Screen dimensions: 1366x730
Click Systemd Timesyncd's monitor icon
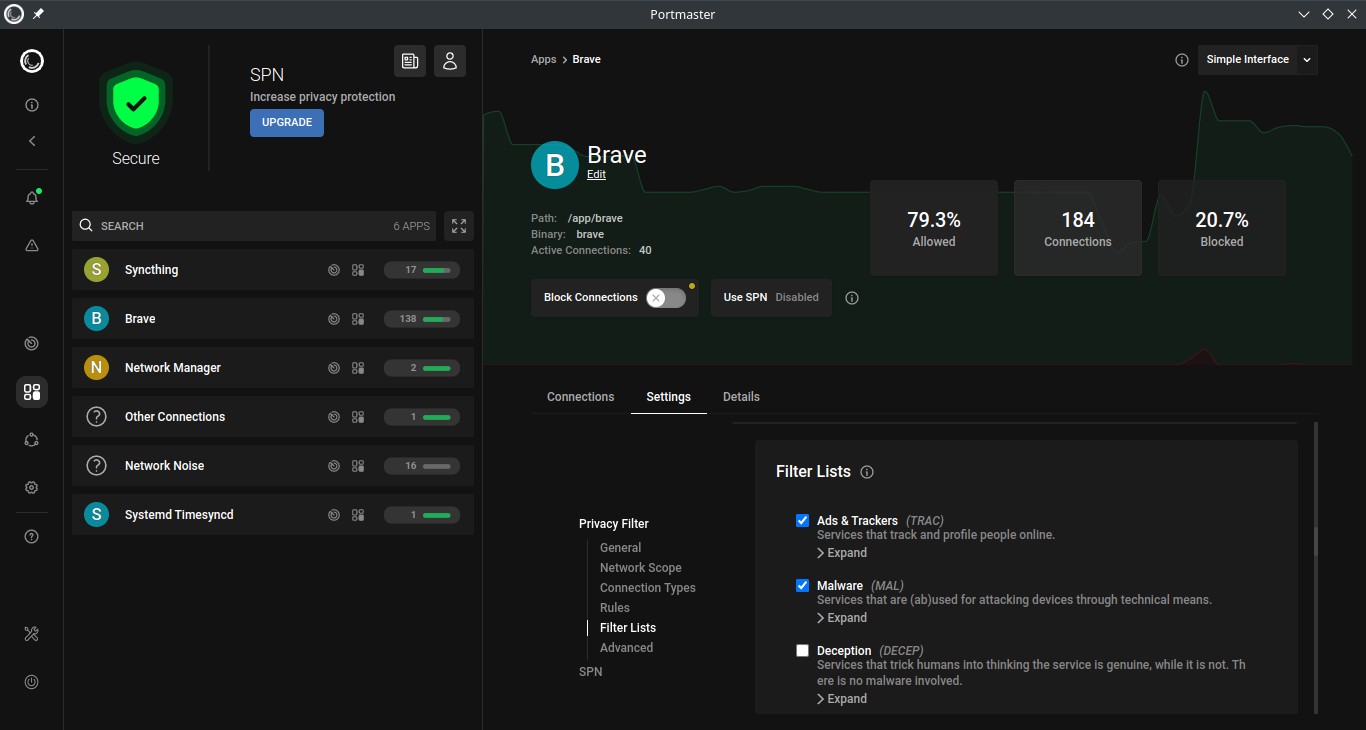pyautogui.click(x=334, y=515)
